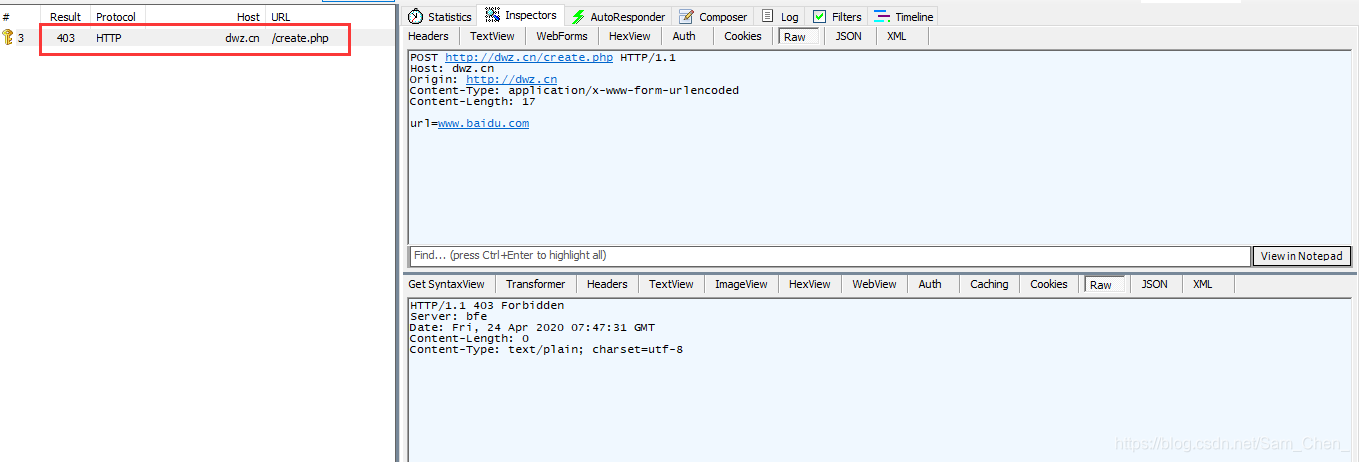Select response Headers inspector tab
1359x462 pixels.
[607, 284]
